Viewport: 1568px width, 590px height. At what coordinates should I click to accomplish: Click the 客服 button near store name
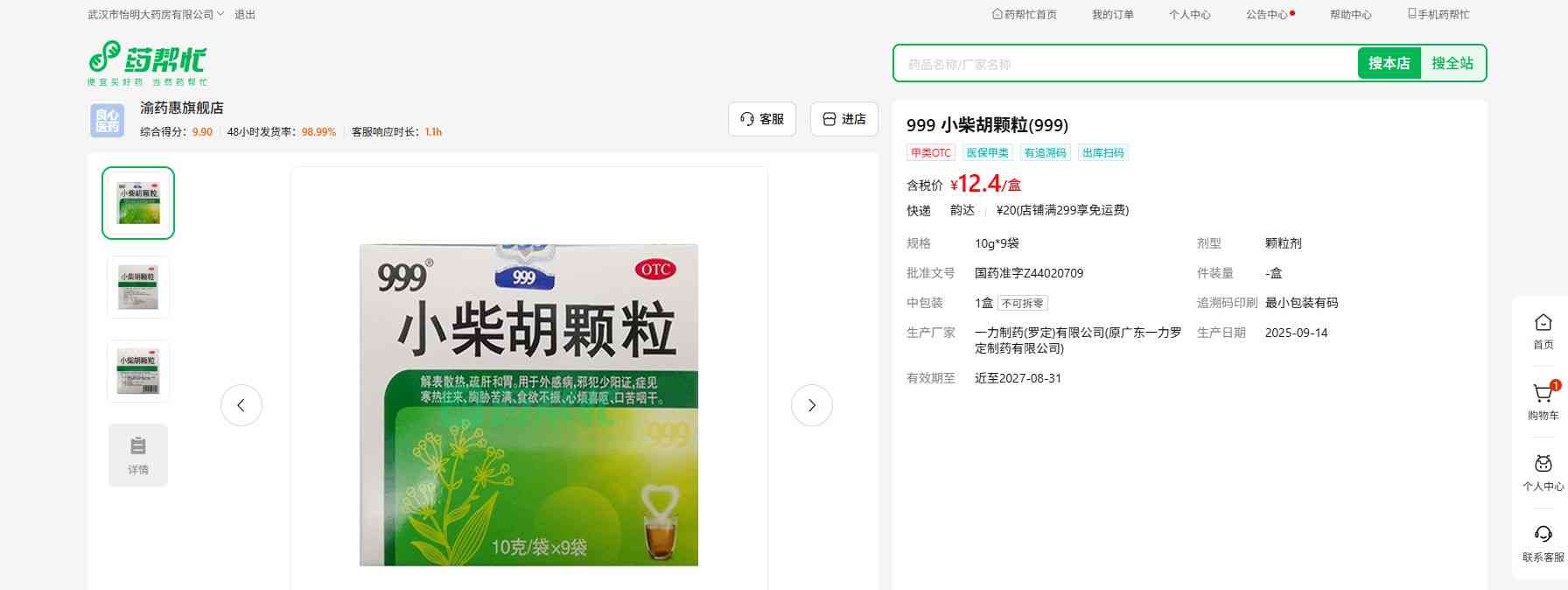[x=761, y=119]
